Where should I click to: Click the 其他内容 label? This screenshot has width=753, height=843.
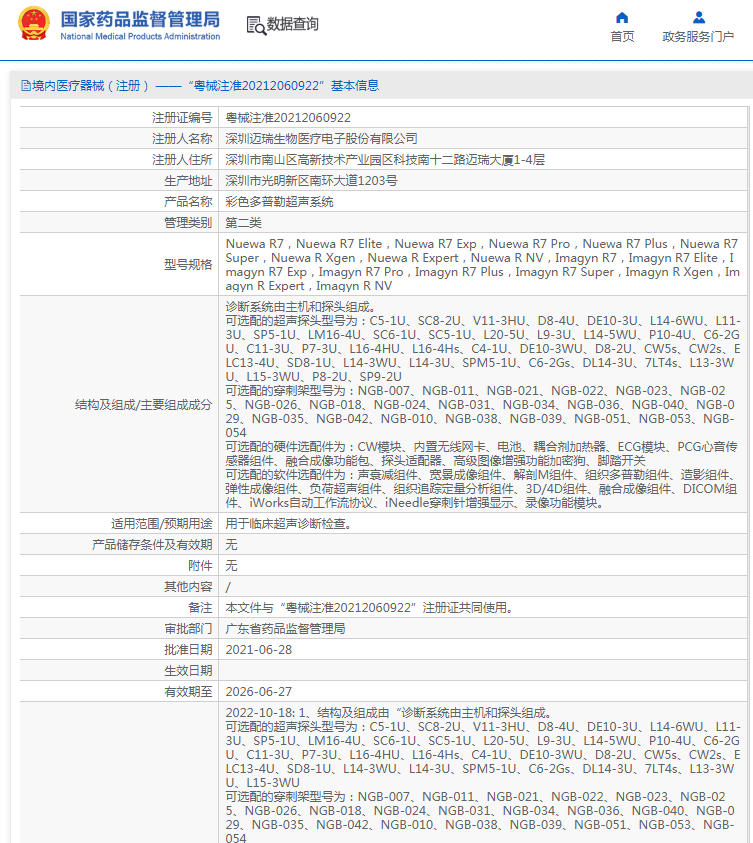pos(188,587)
